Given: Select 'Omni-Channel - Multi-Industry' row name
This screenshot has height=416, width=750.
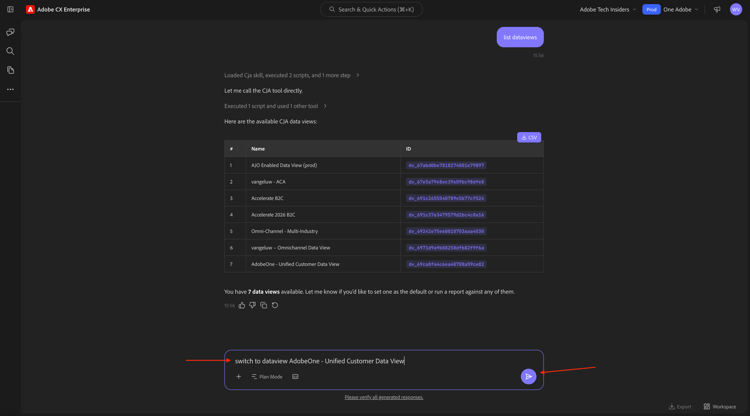Looking at the screenshot, I should tap(285, 231).
